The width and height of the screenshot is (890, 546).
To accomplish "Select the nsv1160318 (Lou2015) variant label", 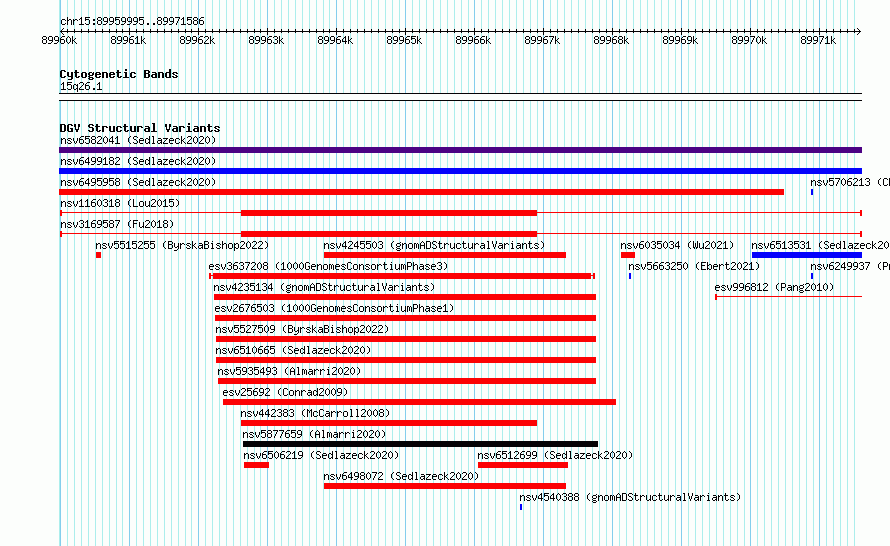I will point(120,203).
